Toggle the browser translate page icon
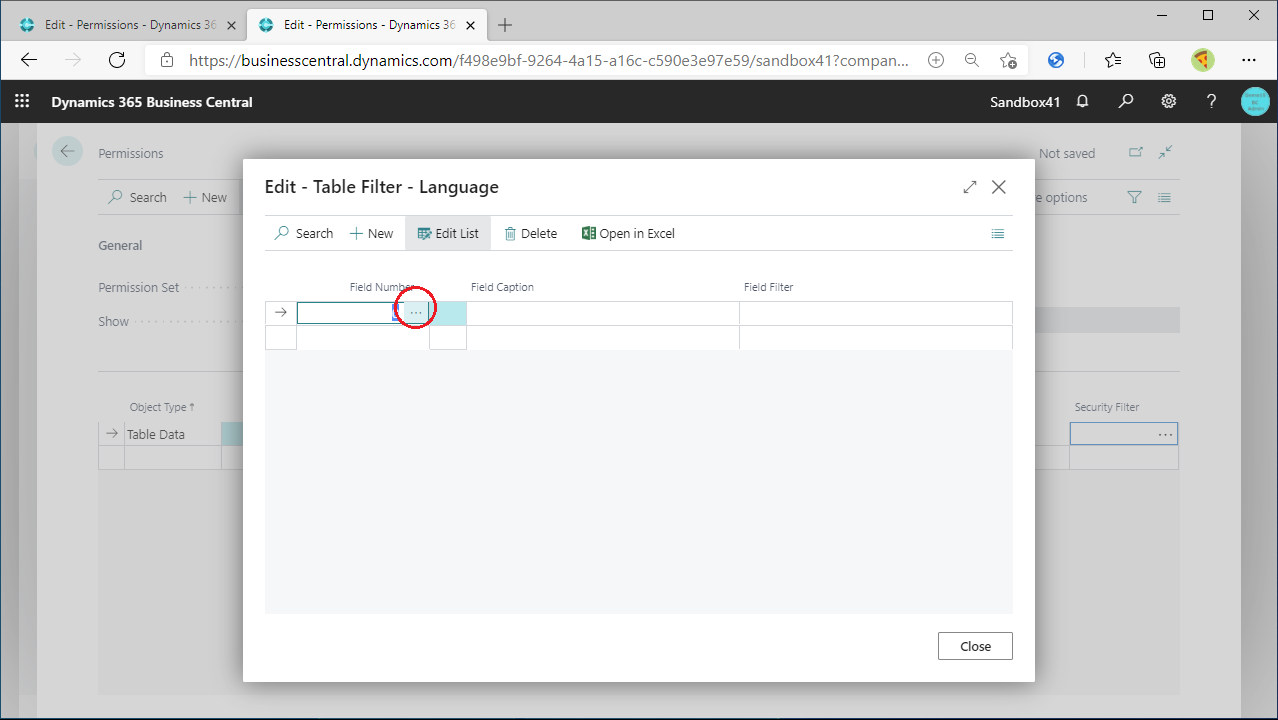Image resolution: width=1278 pixels, height=720 pixels. point(1055,60)
